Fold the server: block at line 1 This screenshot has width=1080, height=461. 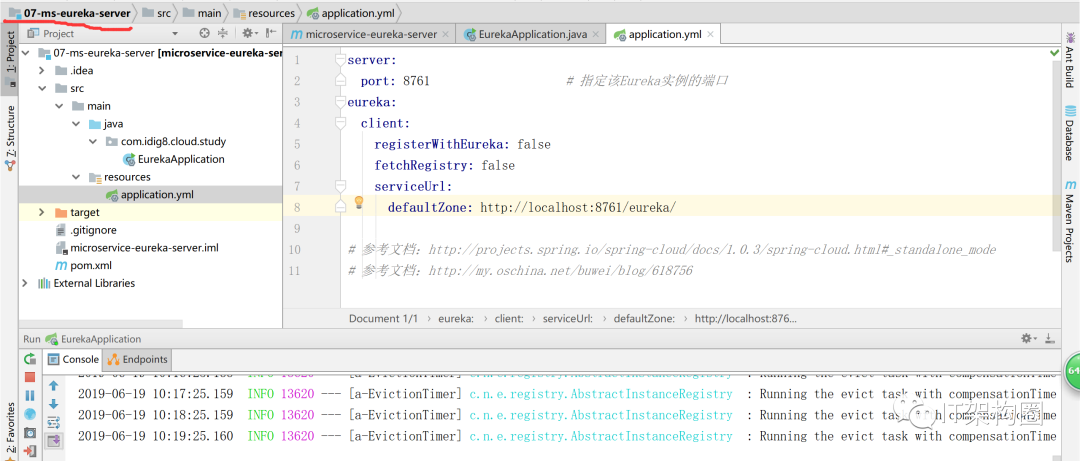[340, 60]
